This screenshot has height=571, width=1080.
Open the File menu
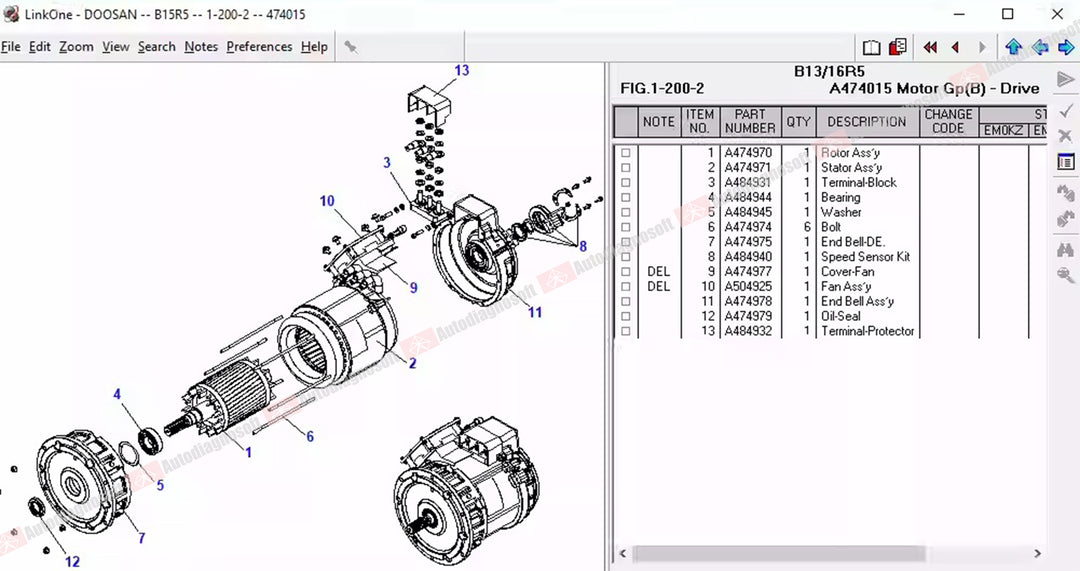pos(10,47)
